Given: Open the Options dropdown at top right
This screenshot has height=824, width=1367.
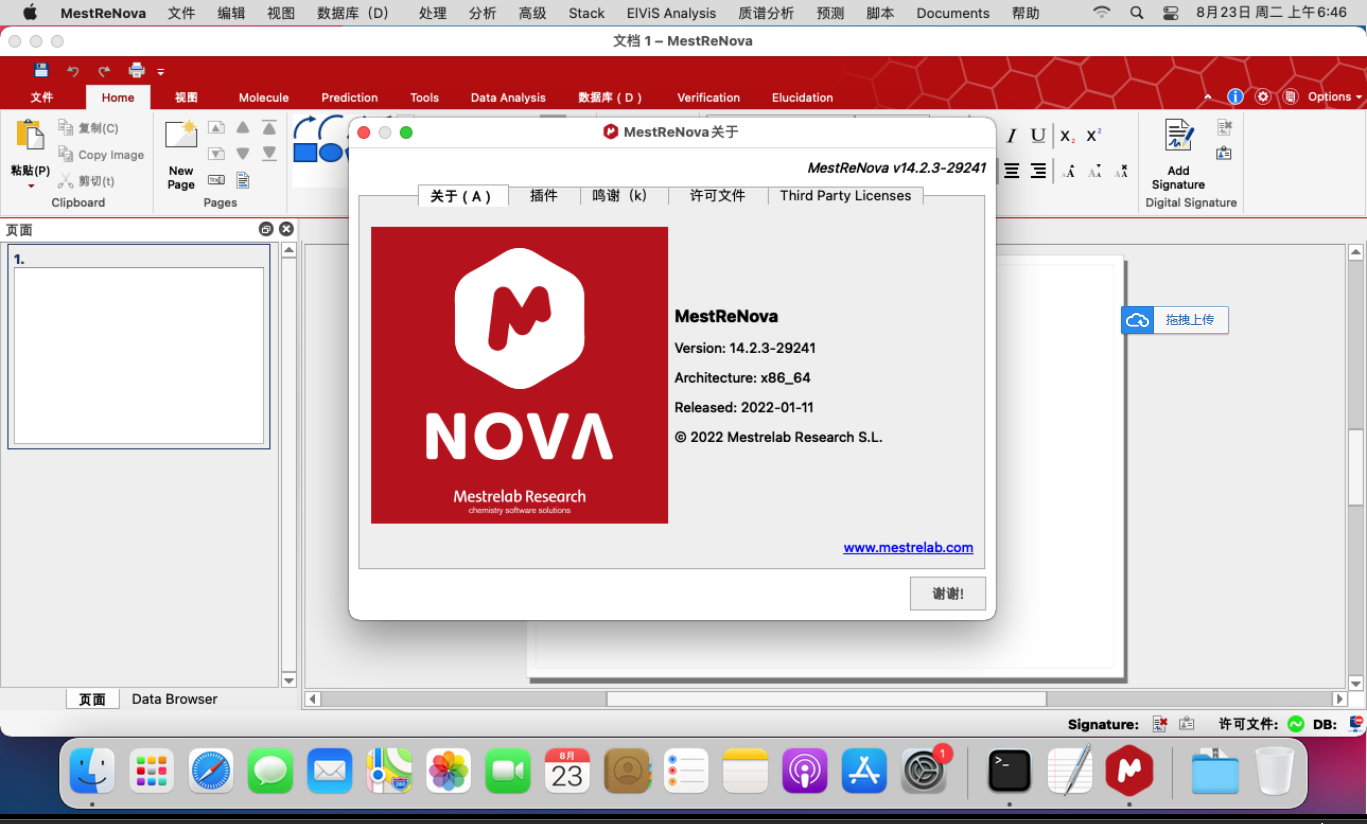Looking at the screenshot, I should (x=1328, y=96).
